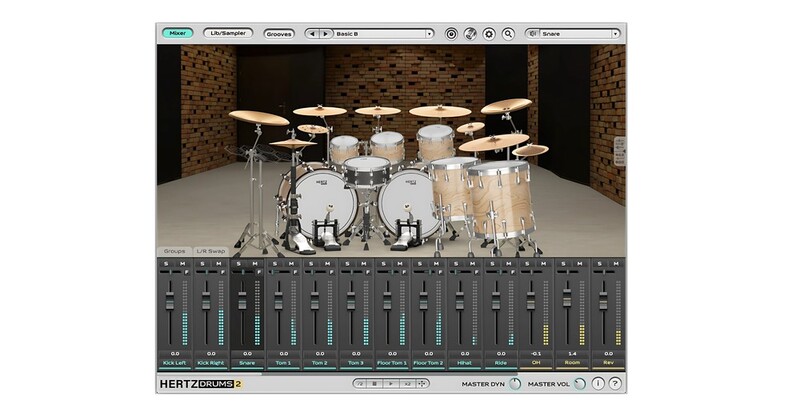Solo the Kick Left channel
Viewport: 800px width, 416px height.
(164, 264)
